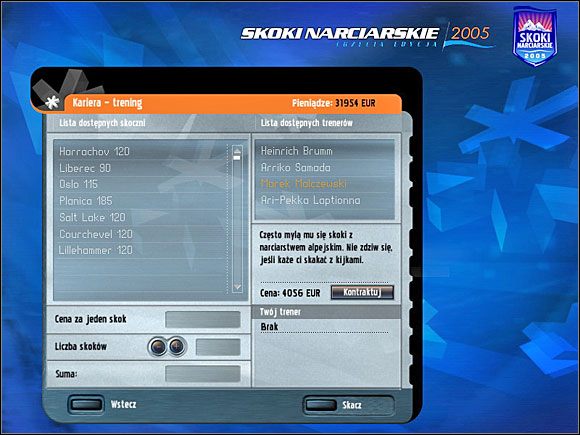Click the Cena za jeden skok field

click(203, 319)
